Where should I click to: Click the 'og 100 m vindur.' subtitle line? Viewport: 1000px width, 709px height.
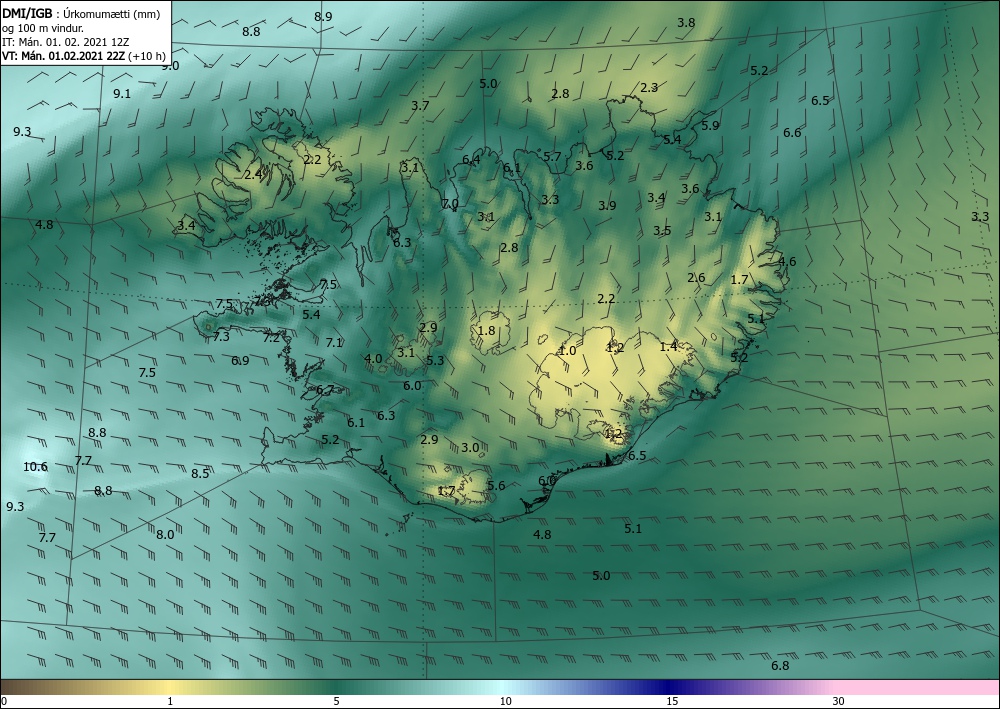tap(42, 28)
